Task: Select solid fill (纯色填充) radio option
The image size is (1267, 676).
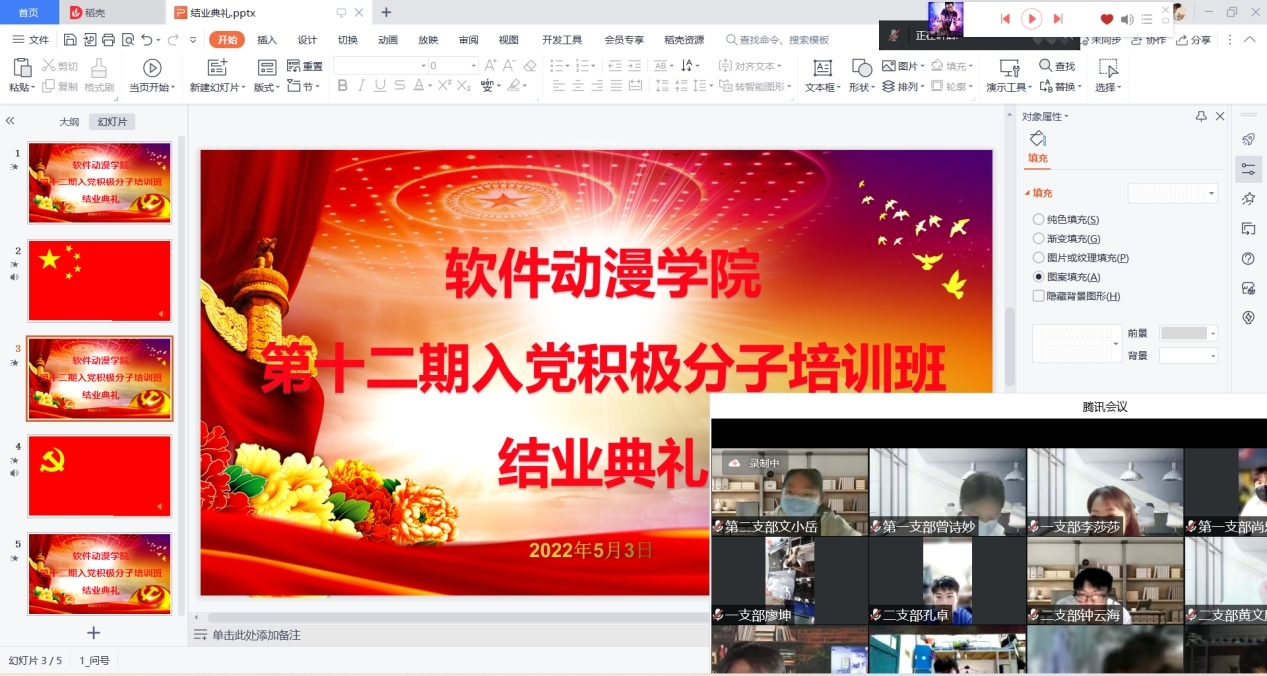Action: [1038, 219]
